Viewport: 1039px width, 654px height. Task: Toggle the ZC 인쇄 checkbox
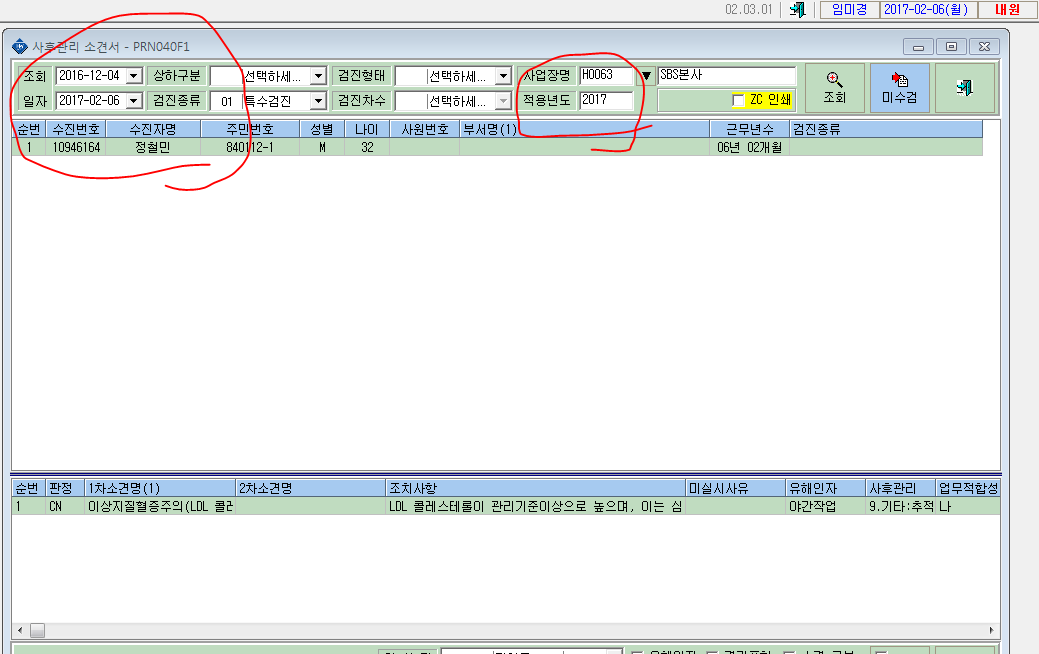pyautogui.click(x=738, y=100)
